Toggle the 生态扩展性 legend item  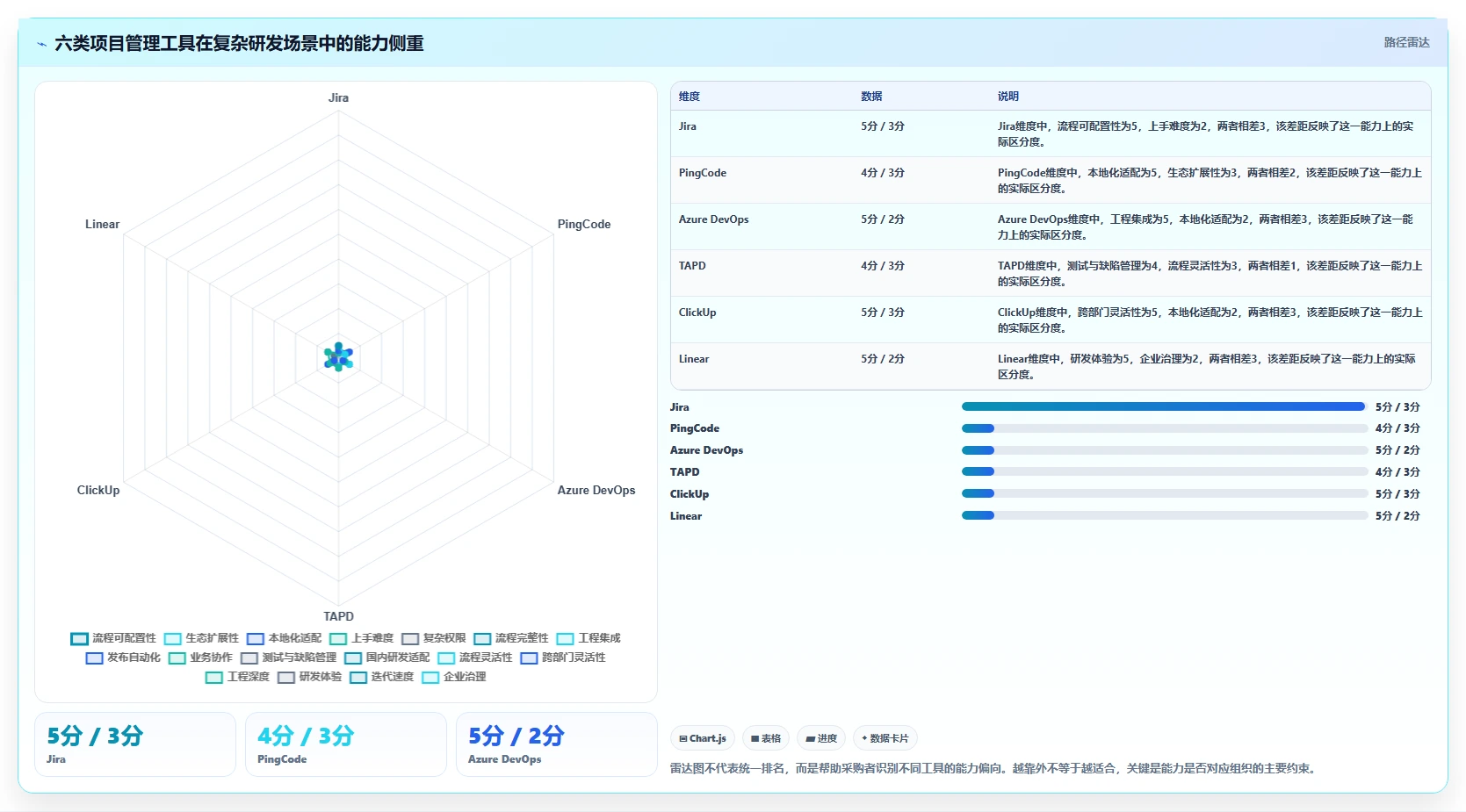pos(201,638)
